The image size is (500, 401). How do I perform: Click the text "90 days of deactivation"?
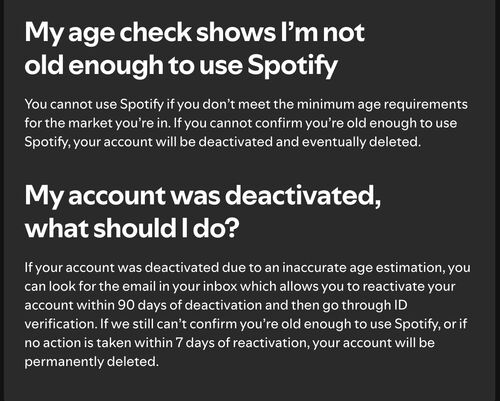click(x=190, y=305)
